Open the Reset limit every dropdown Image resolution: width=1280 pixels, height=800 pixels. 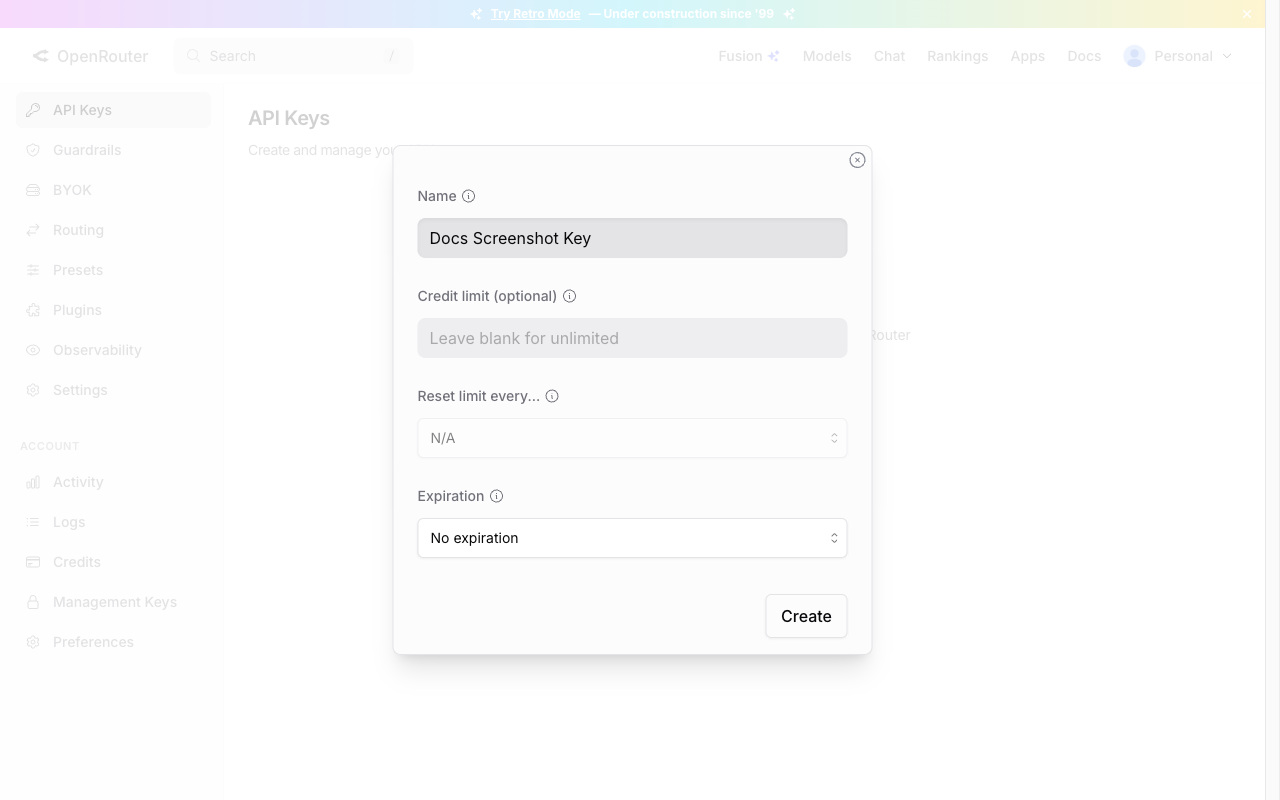click(x=632, y=438)
